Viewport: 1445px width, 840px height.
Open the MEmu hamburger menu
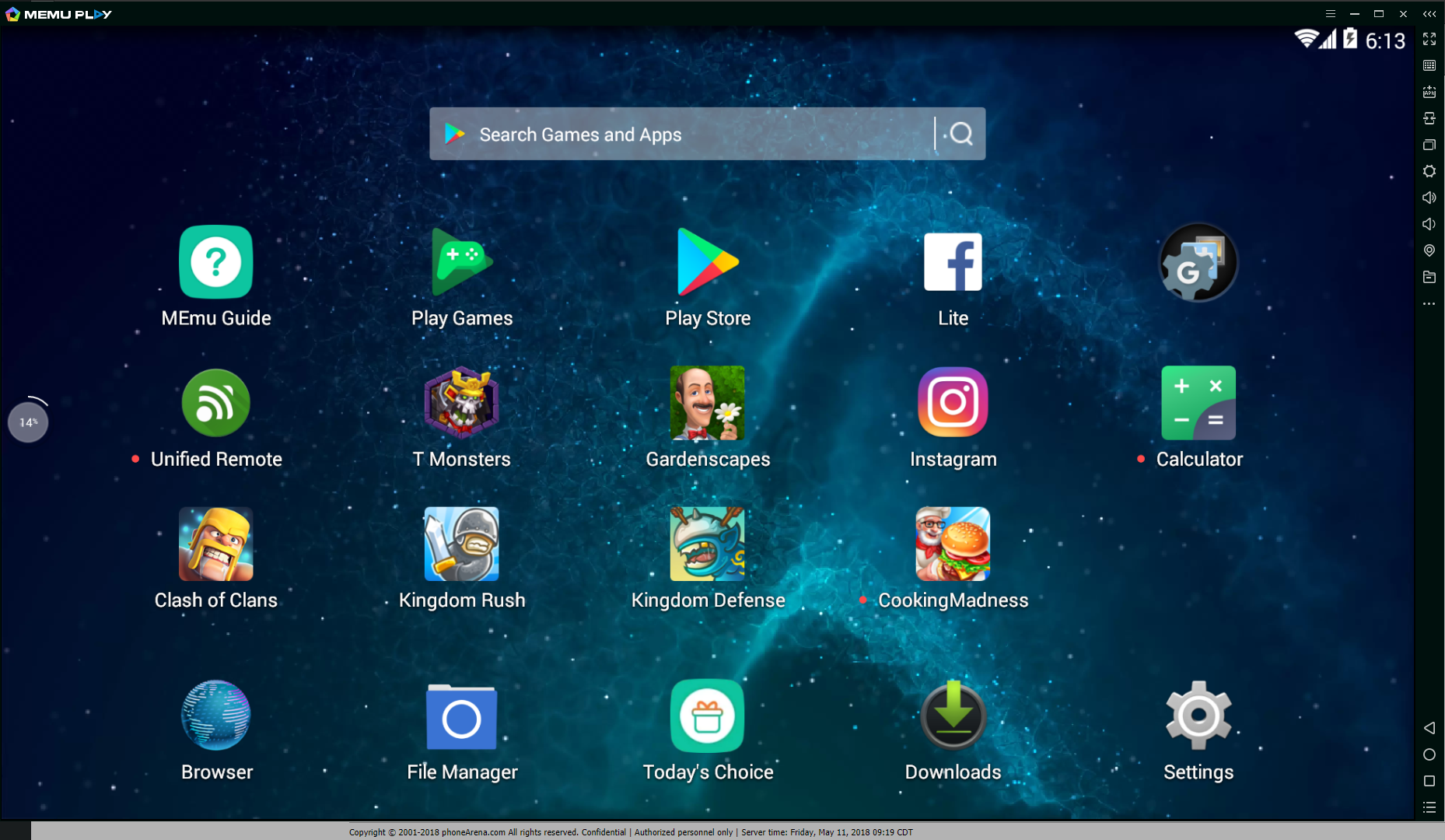1331,14
